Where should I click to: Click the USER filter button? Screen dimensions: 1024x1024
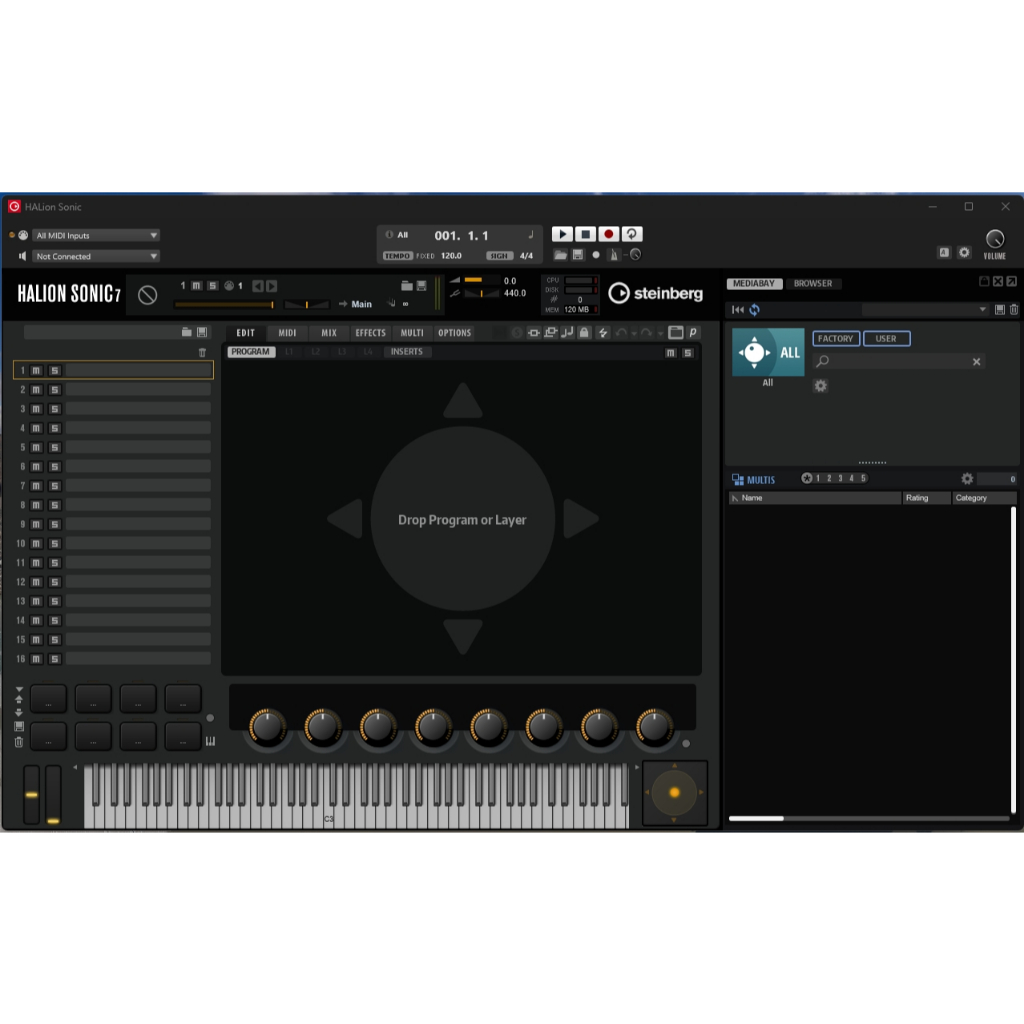coord(886,338)
